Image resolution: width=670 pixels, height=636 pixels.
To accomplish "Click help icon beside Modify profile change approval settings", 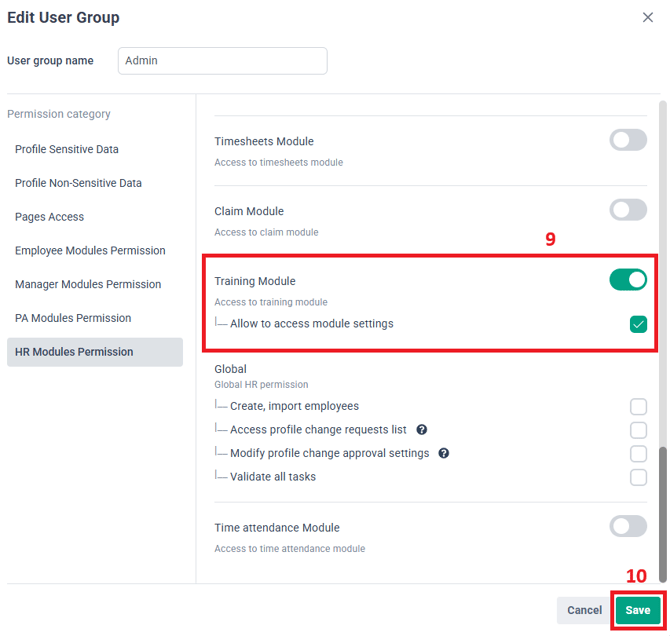I will click(x=444, y=453).
